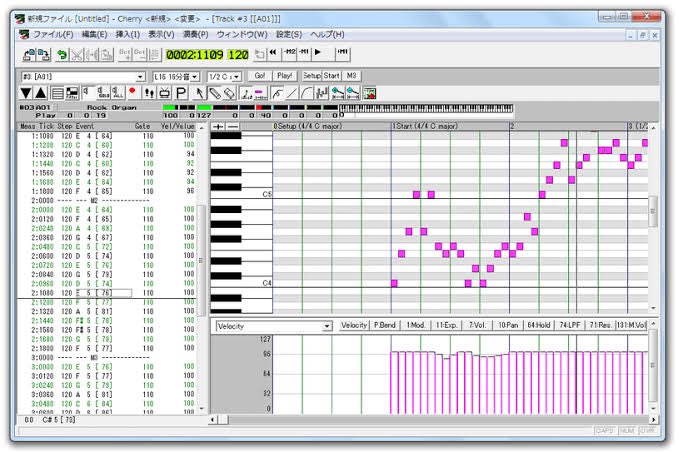Select the freehand curve draw icon
This screenshot has width=678, height=452.
point(277,93)
